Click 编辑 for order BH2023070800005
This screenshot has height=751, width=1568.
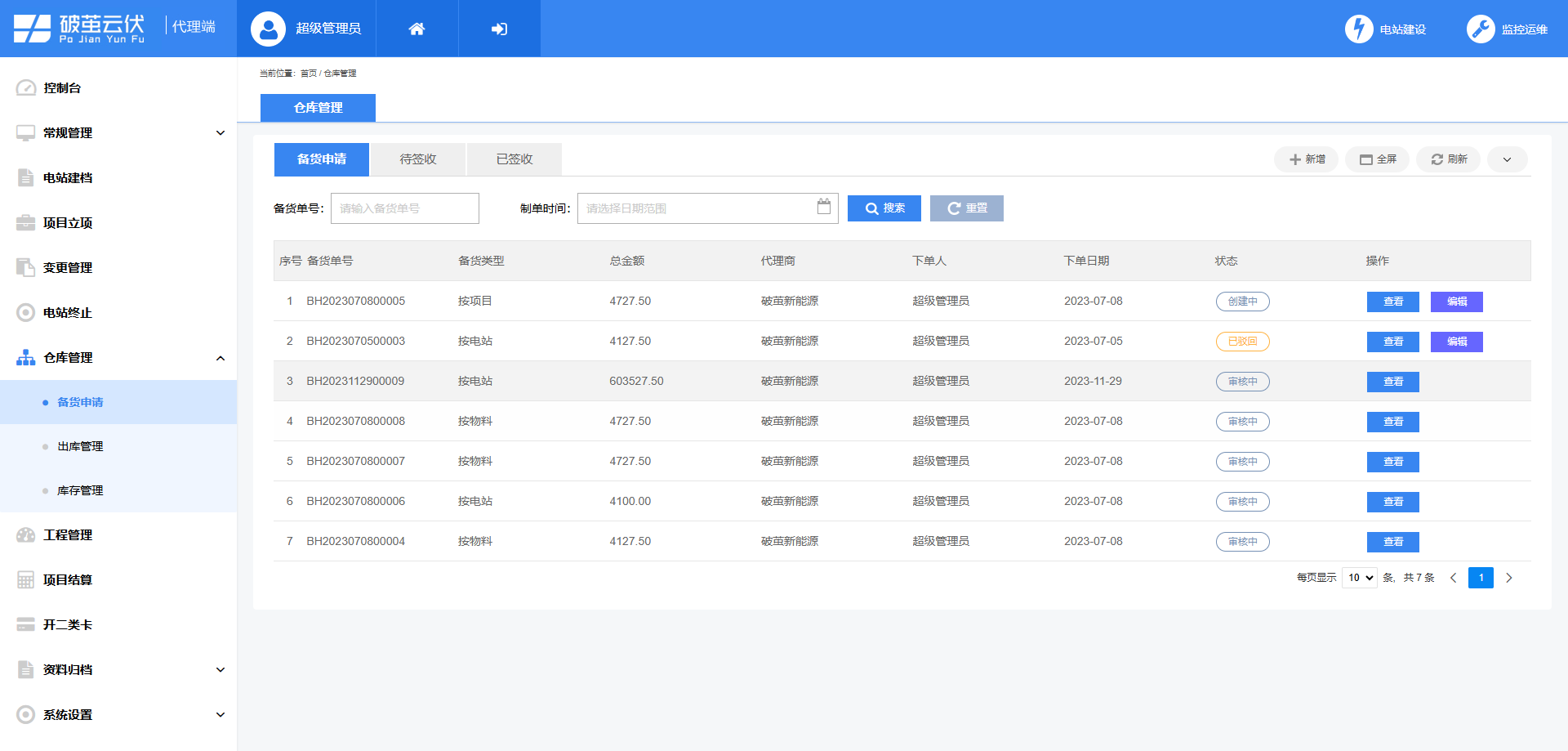click(x=1456, y=302)
